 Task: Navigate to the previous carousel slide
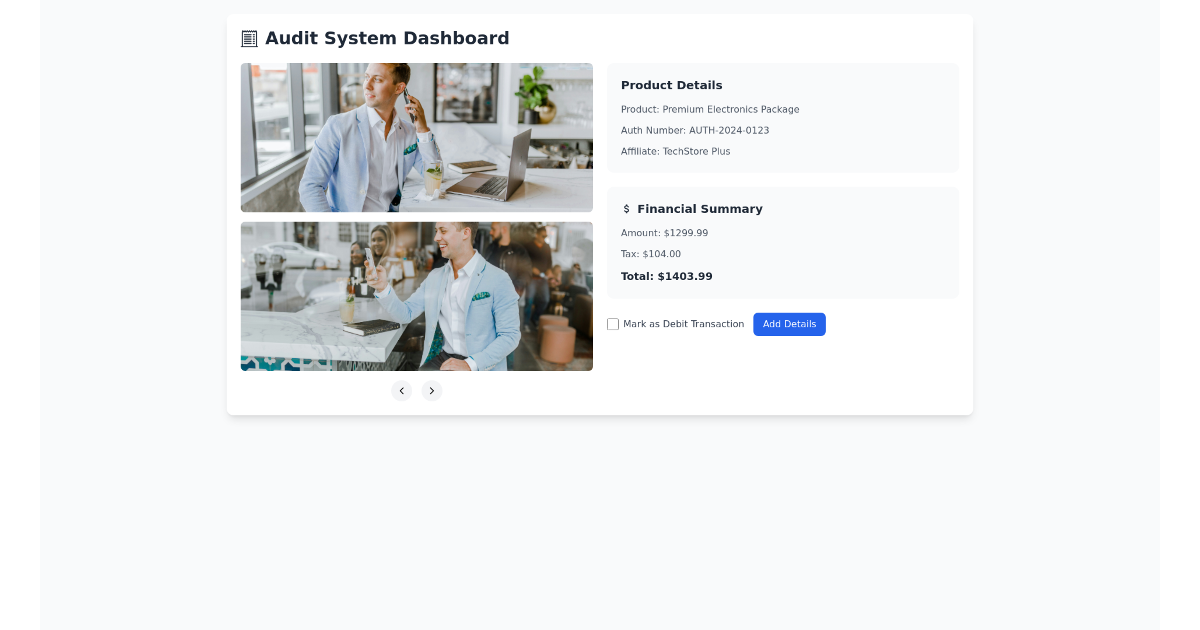tap(402, 391)
